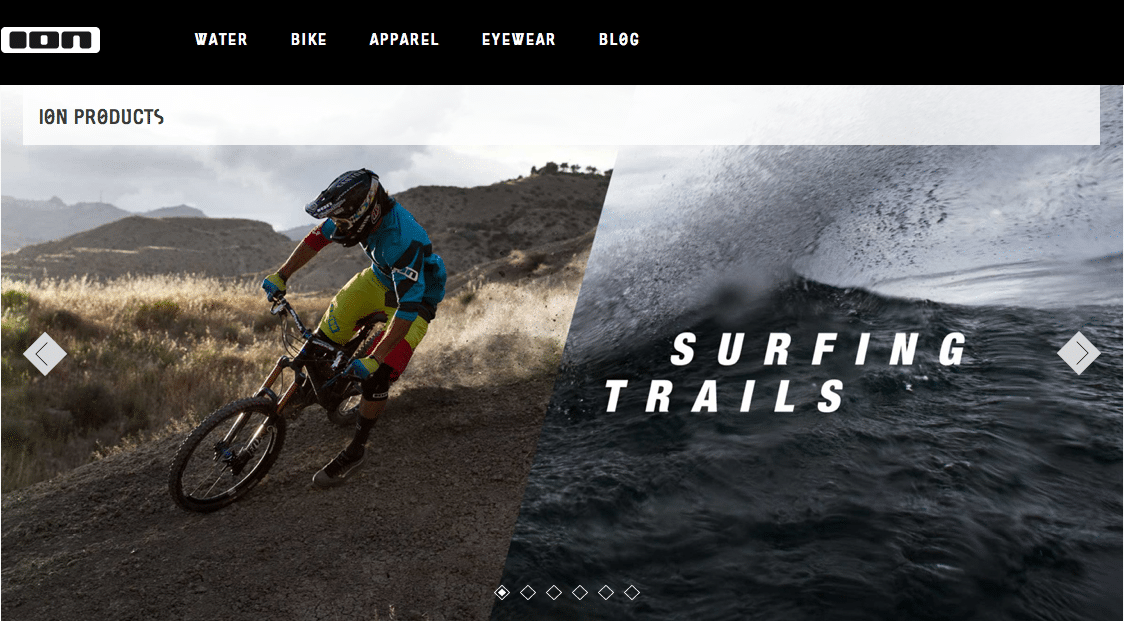The image size is (1124, 621).
Task: Advance to the next slide with the right diamond arrow
Action: [x=1079, y=353]
